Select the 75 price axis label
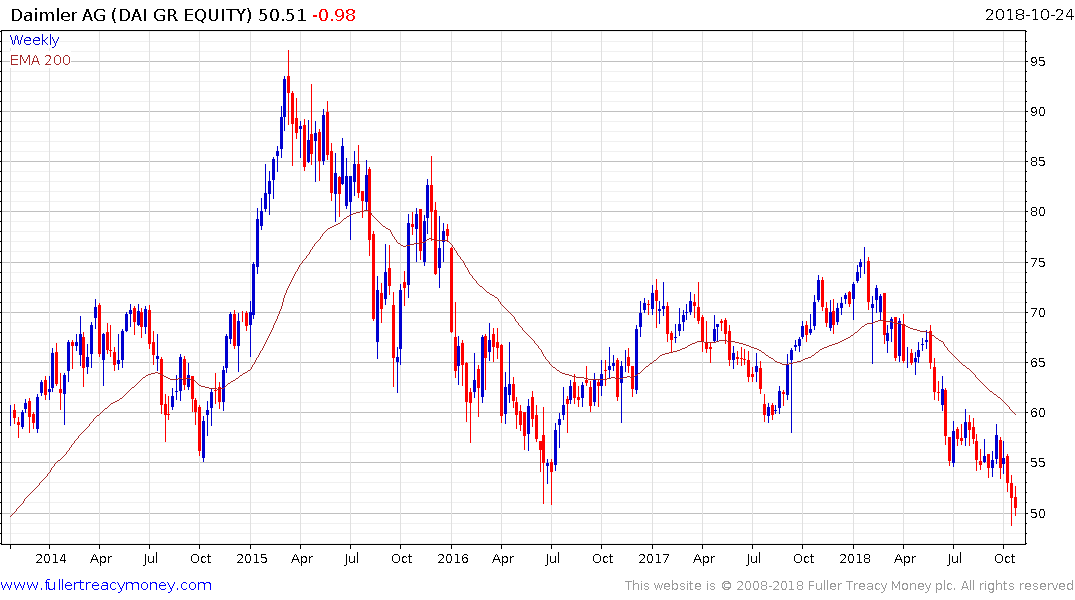The image size is (1075, 600). pos(1037,263)
